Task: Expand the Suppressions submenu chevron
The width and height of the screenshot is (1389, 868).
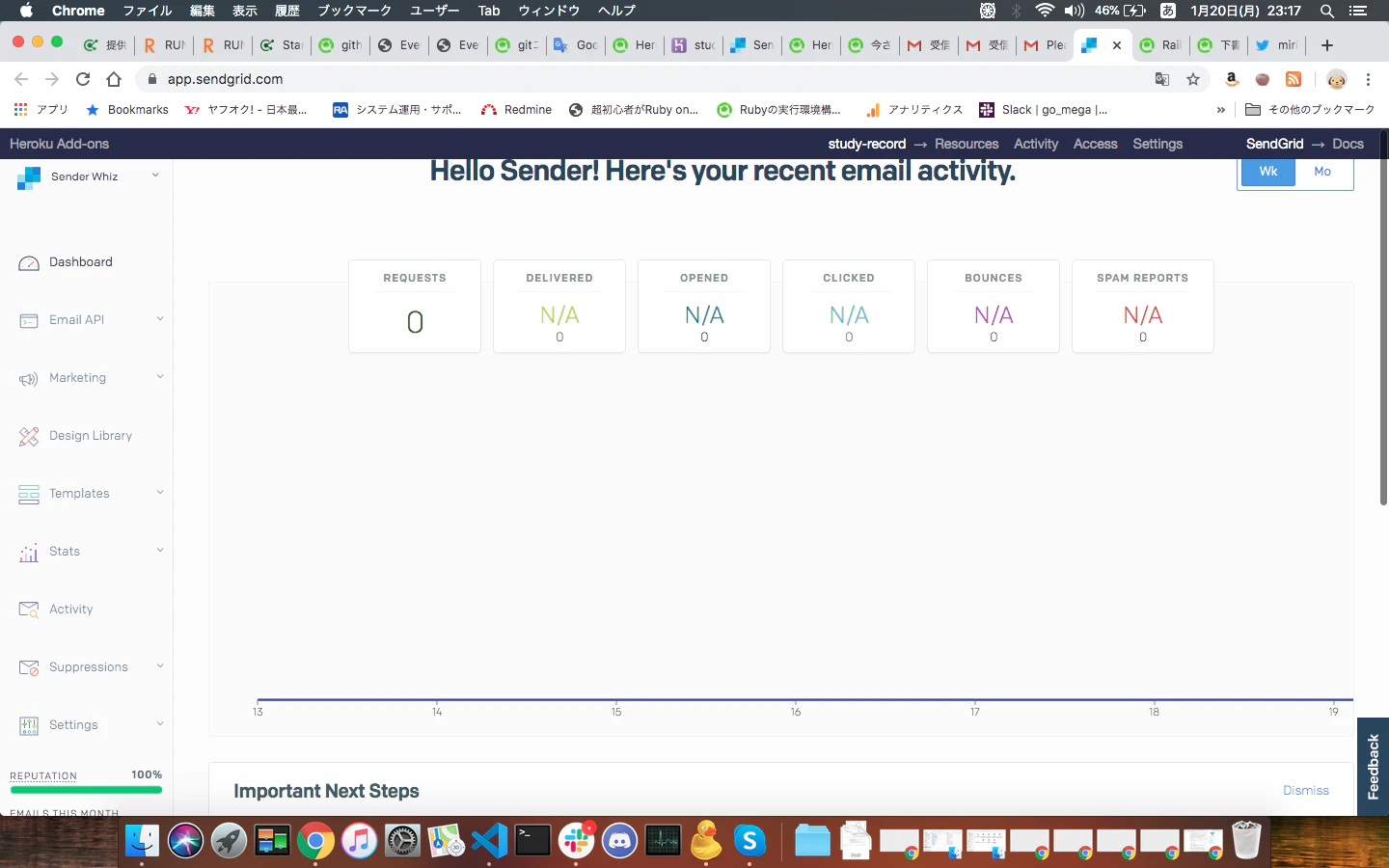Action: click(160, 665)
